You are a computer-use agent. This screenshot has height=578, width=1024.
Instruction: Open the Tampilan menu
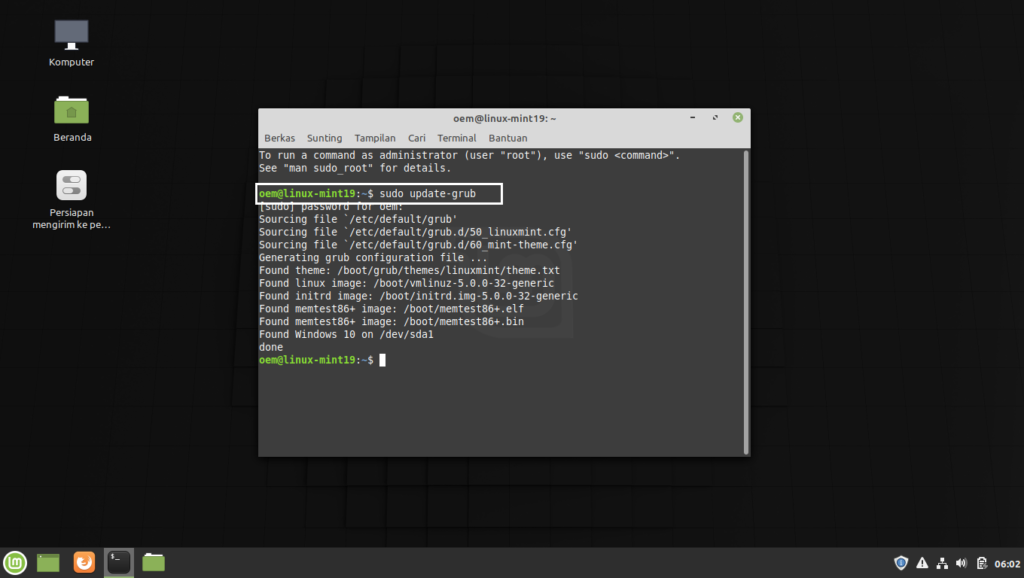tap(375, 138)
